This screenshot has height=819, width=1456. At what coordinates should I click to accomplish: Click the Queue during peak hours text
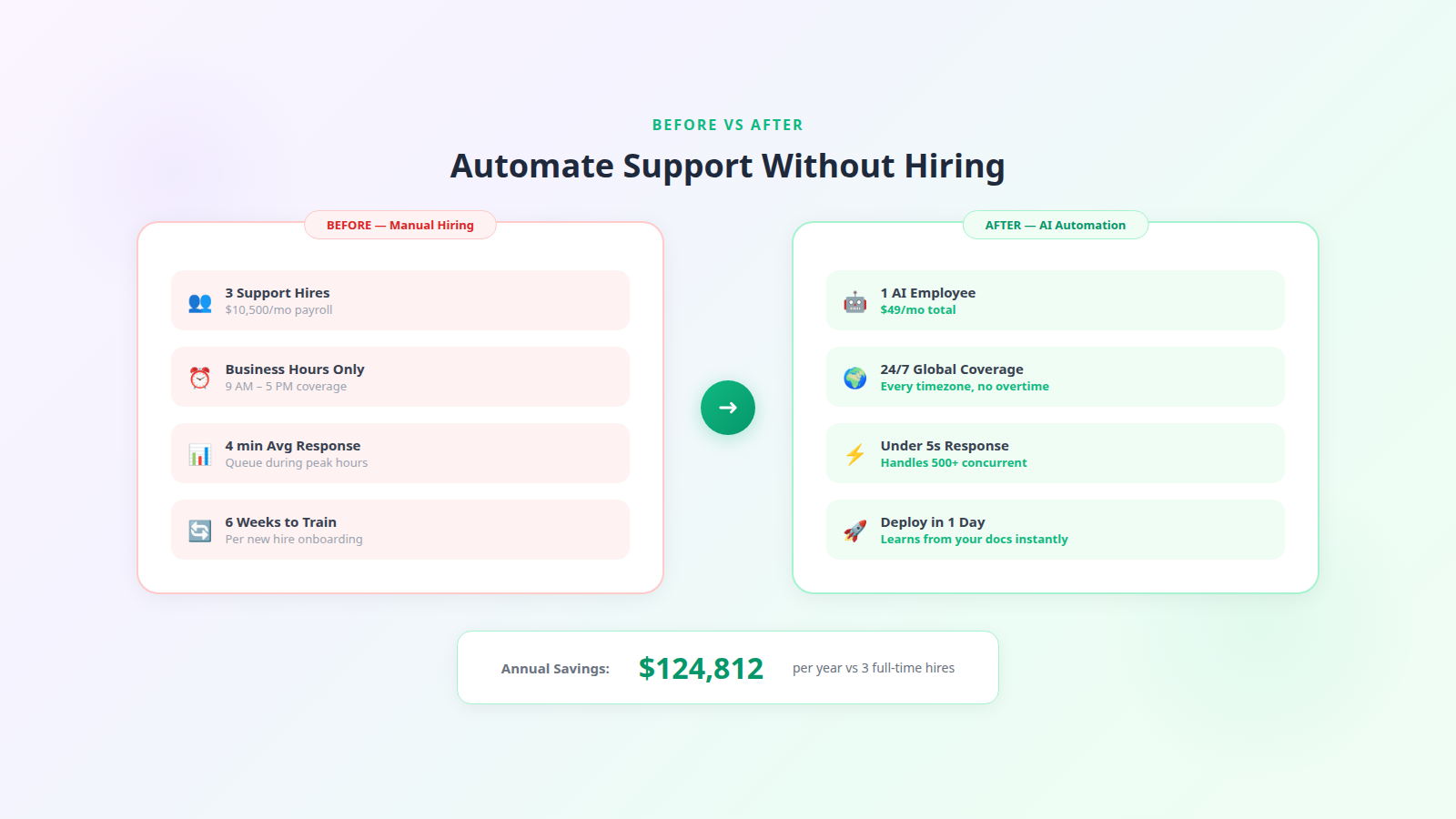point(297,463)
